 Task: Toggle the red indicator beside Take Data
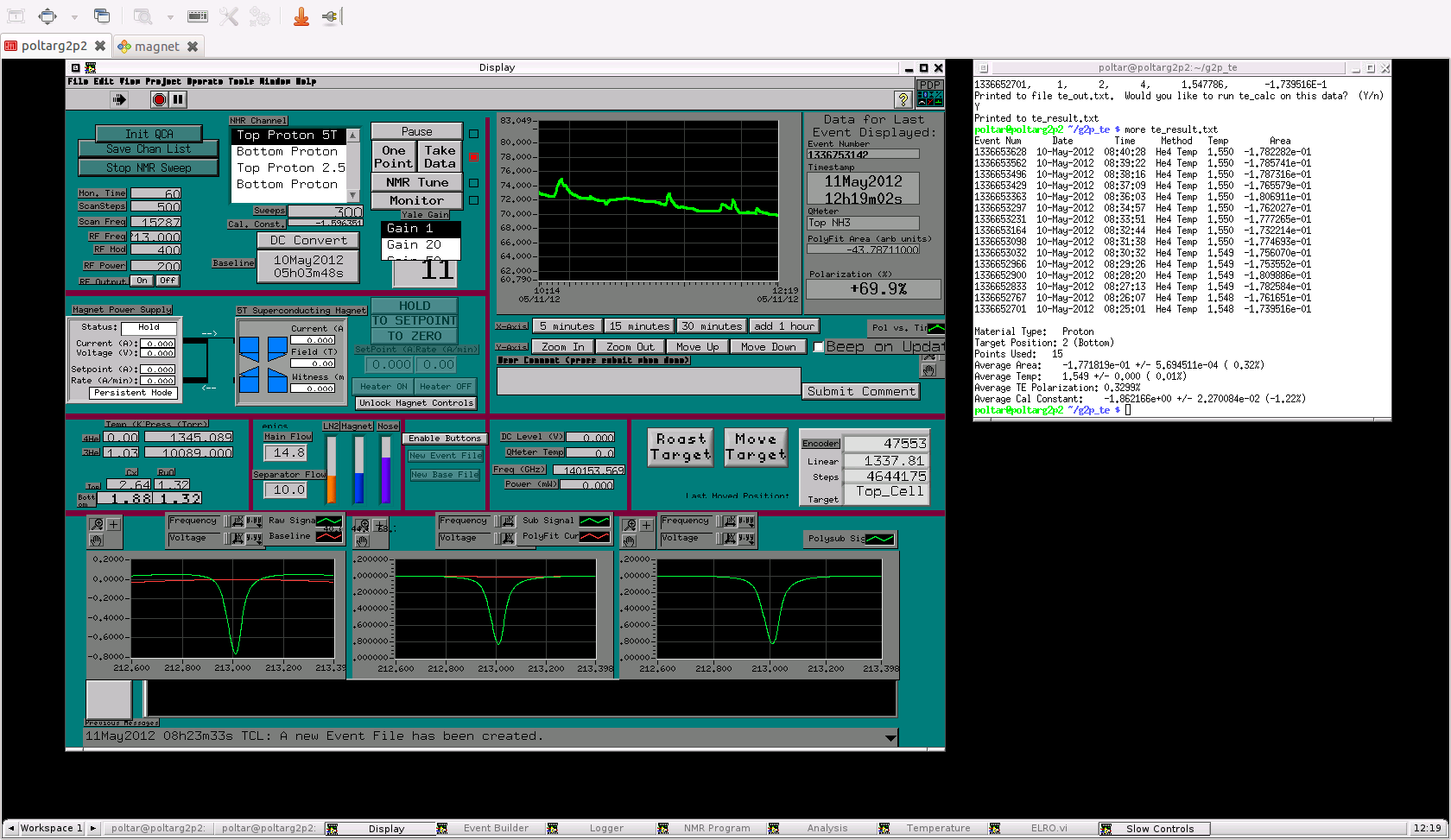pos(473,159)
